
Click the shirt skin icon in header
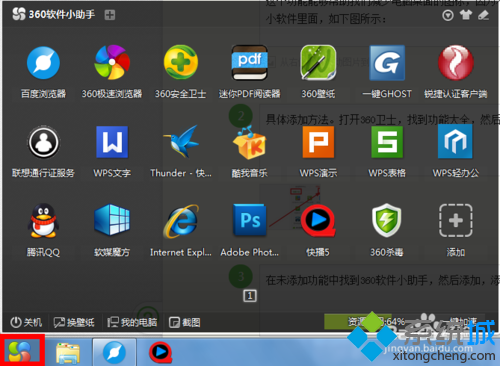(466, 15)
